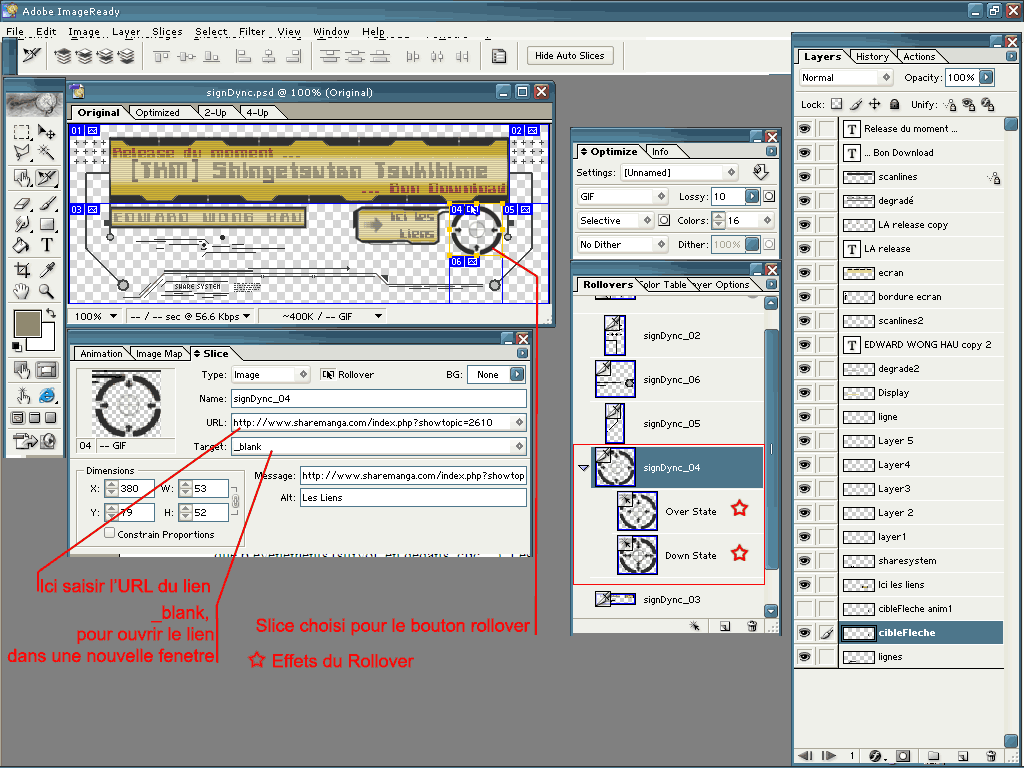The image size is (1024, 768).
Task: Click the foreground color swatch
Action: (27, 324)
